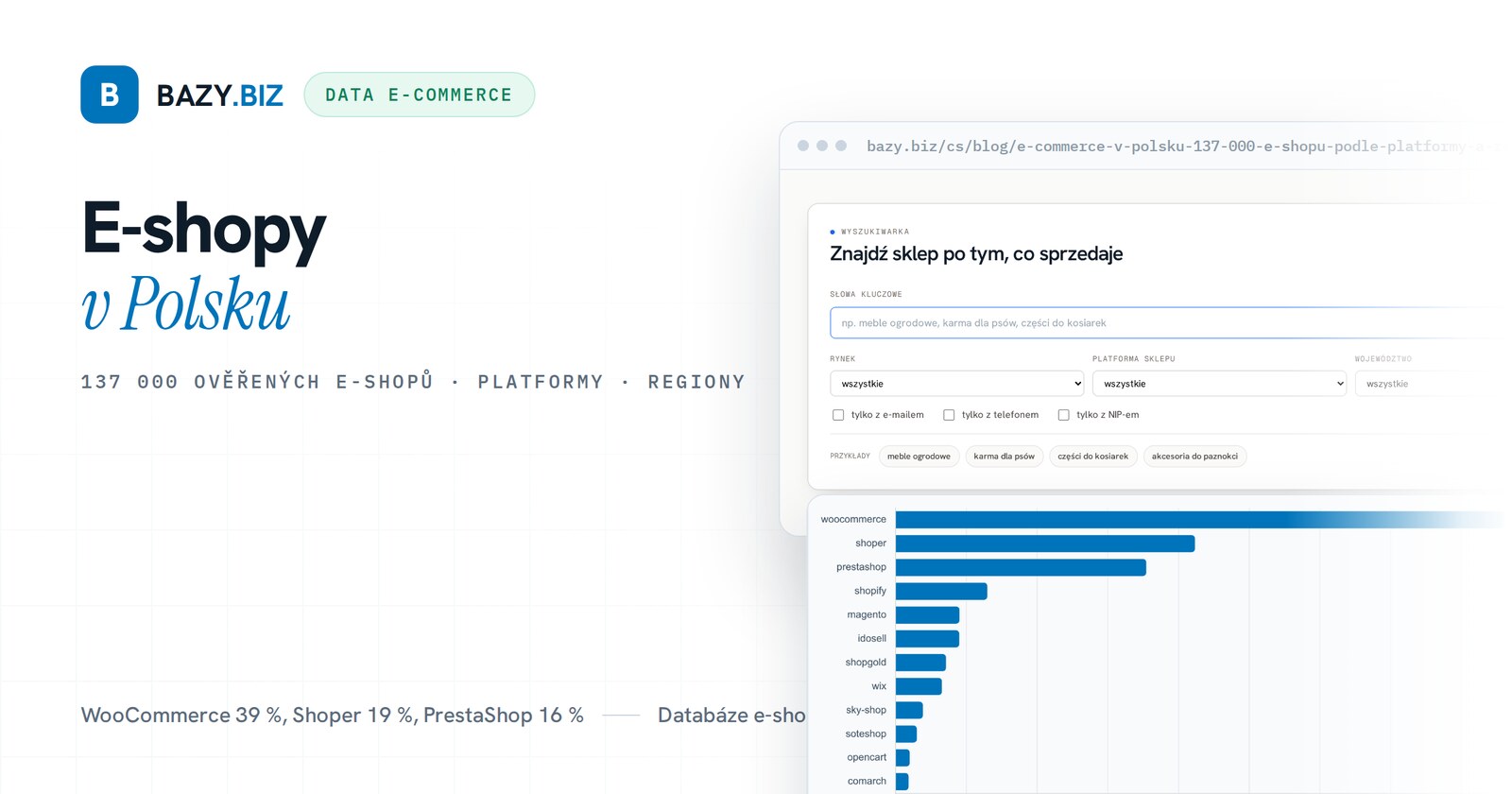Select the 'akcesoria do paznokci' example chip
Viewport: 1512px width, 794px height.
pos(1194,457)
